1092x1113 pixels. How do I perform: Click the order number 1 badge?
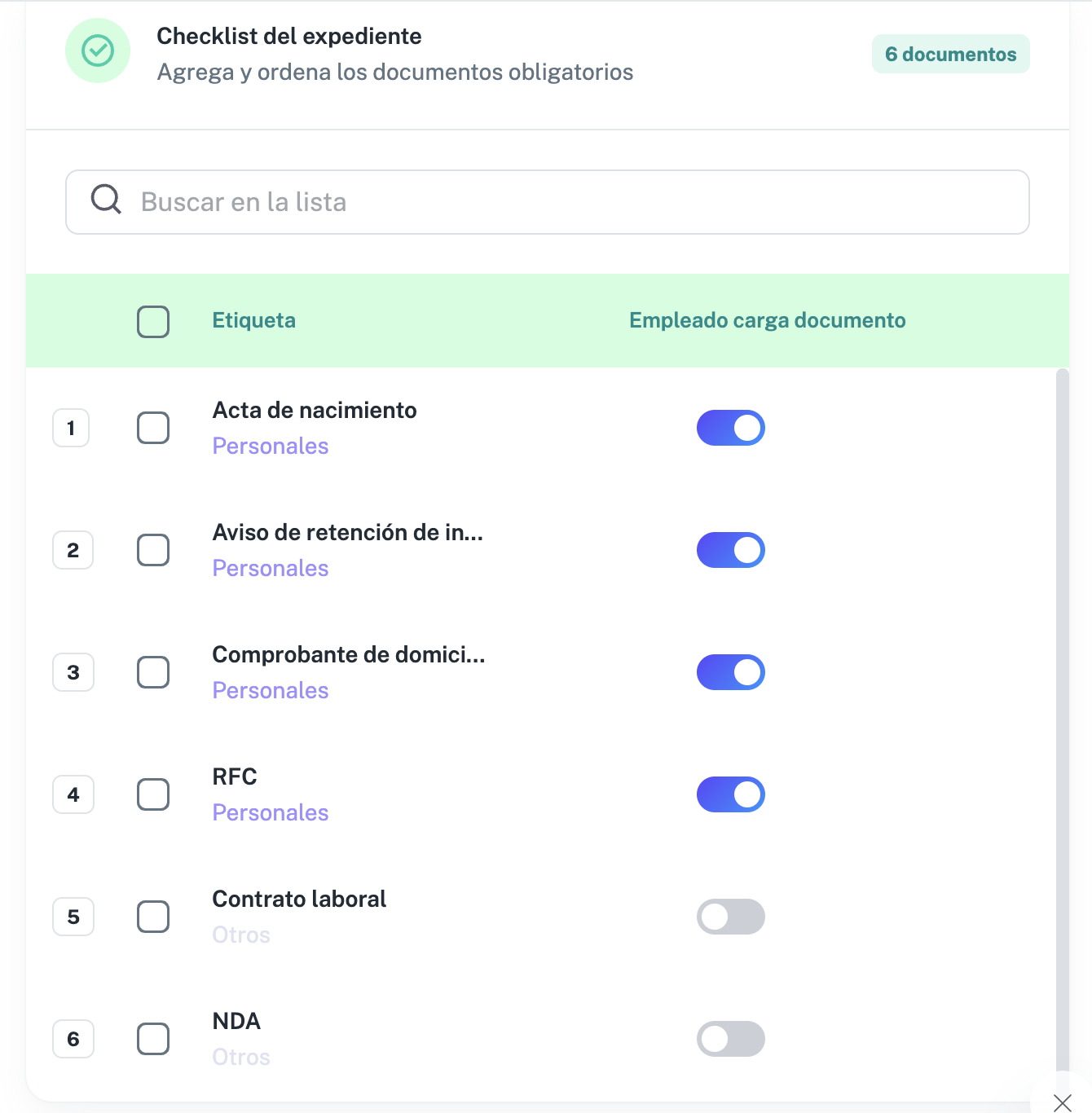click(x=71, y=428)
